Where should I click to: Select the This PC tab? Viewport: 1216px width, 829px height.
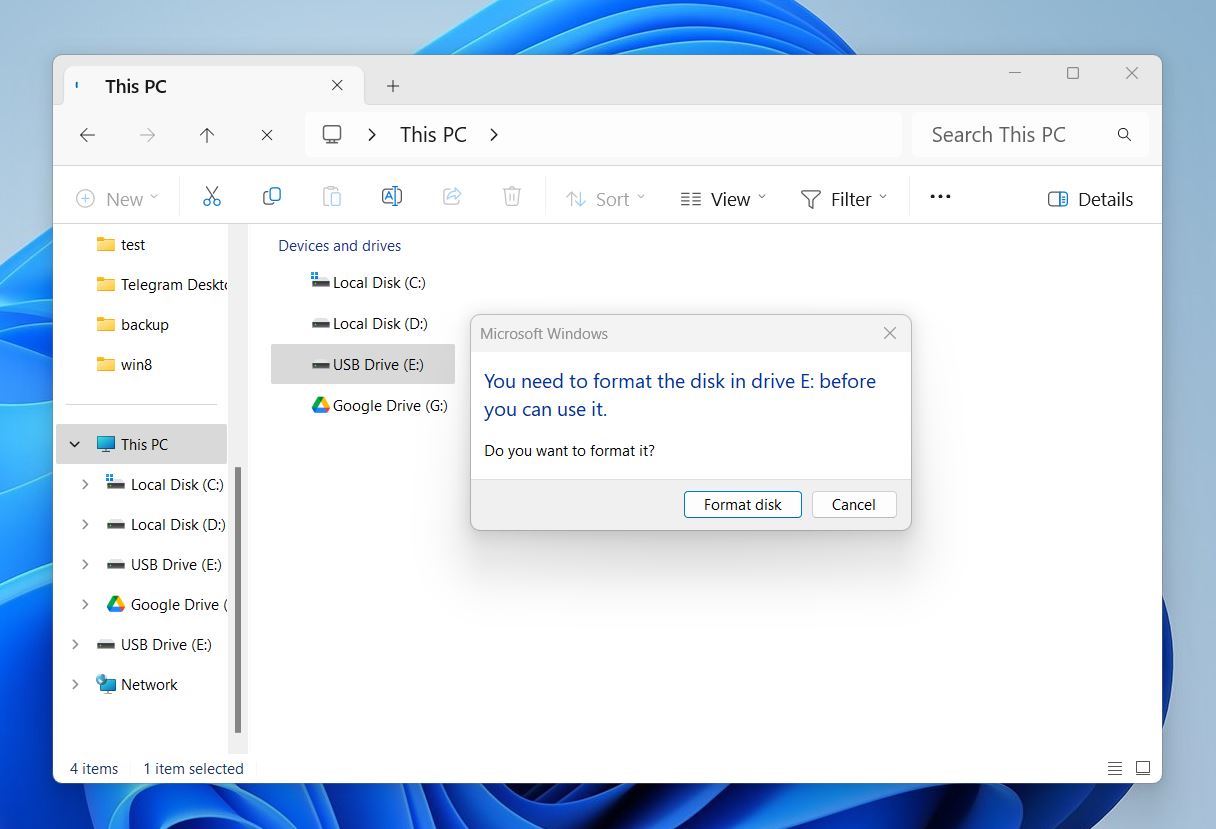click(x=135, y=86)
